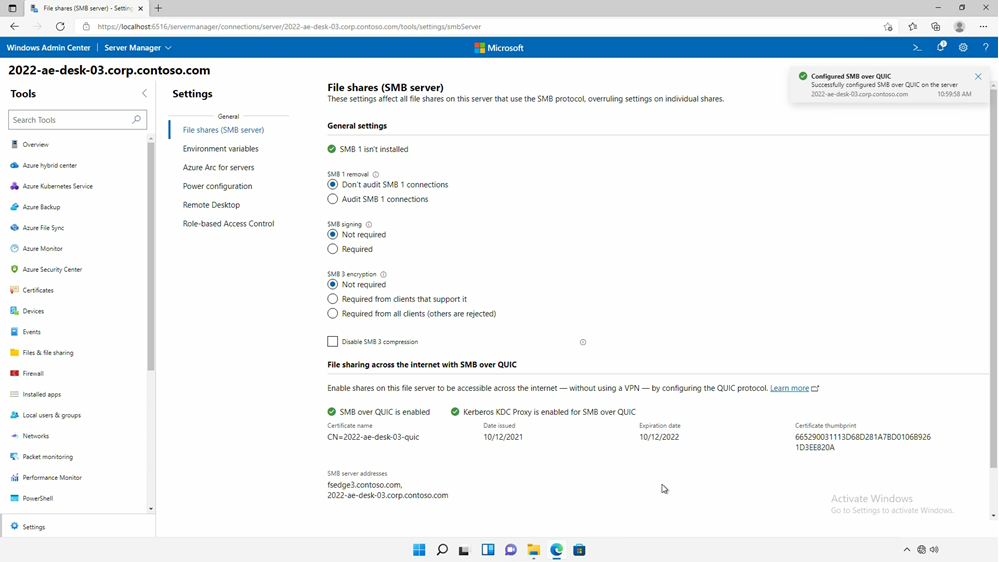The image size is (999, 562).
Task: Open browser settings and more menu
Action: click(x=983, y=27)
